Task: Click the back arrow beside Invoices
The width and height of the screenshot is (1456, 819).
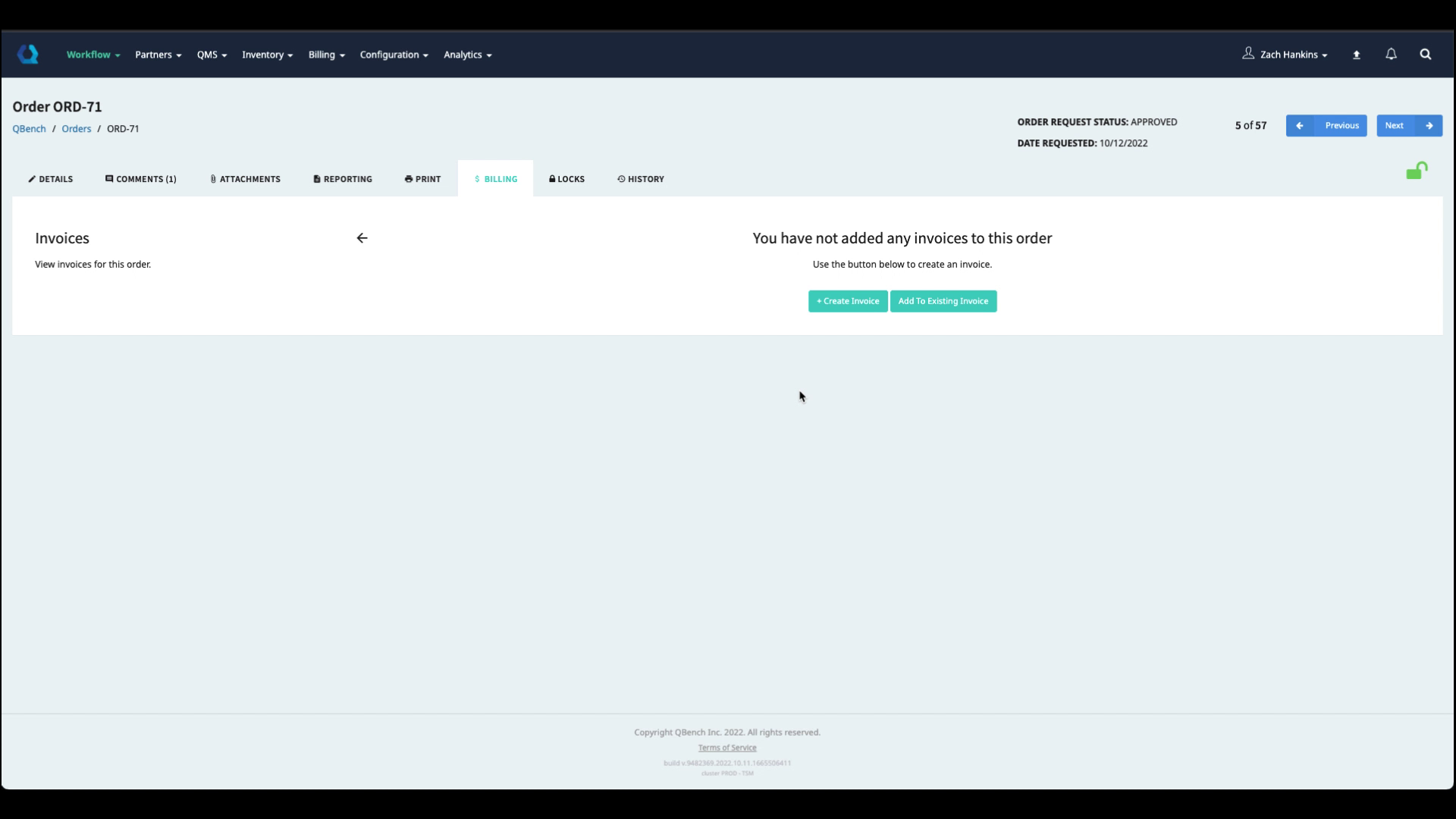Action: 362,238
